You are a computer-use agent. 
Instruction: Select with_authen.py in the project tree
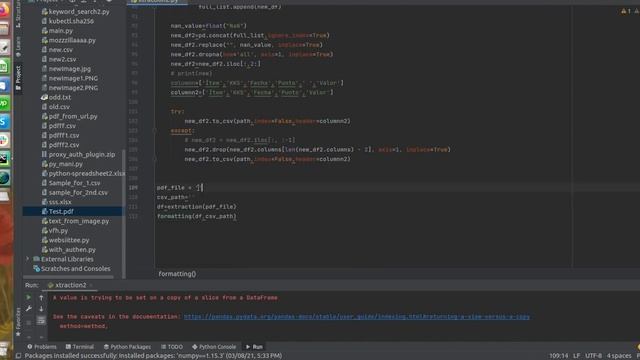tap(69, 250)
